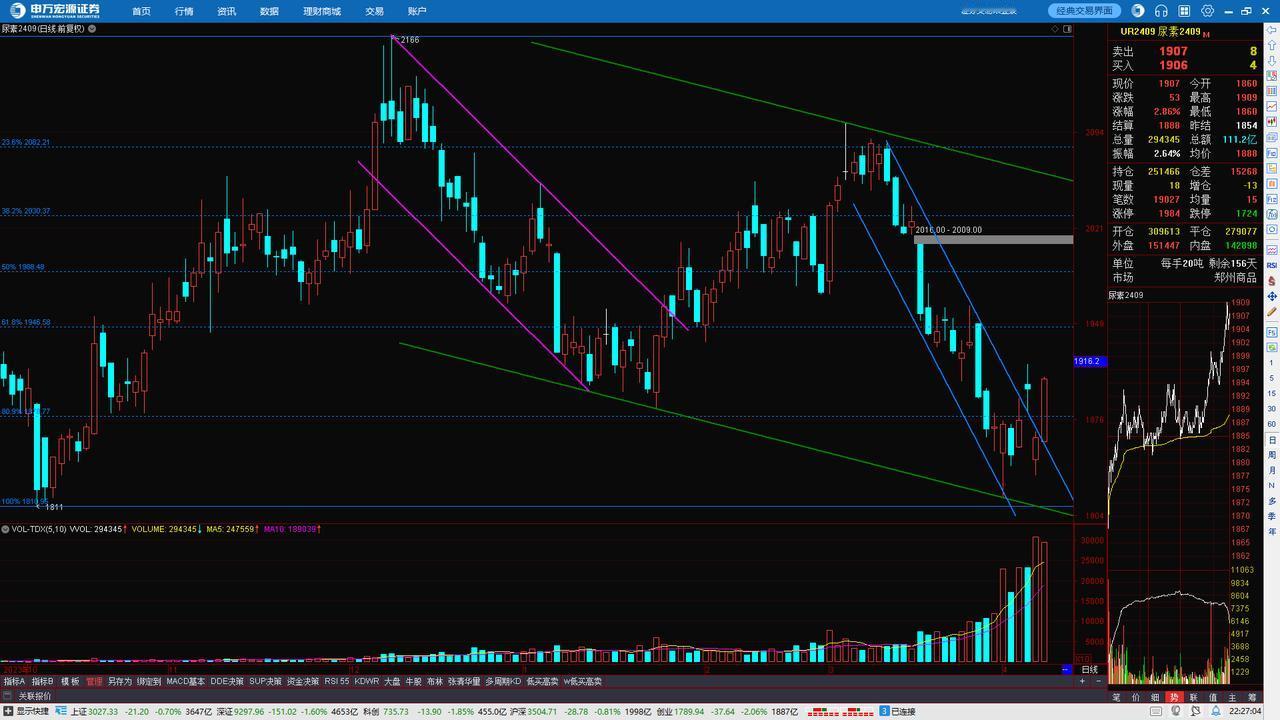This screenshot has height=720, width=1280.
Task: Select the 势 tab below mini chart
Action: [x=1174, y=698]
